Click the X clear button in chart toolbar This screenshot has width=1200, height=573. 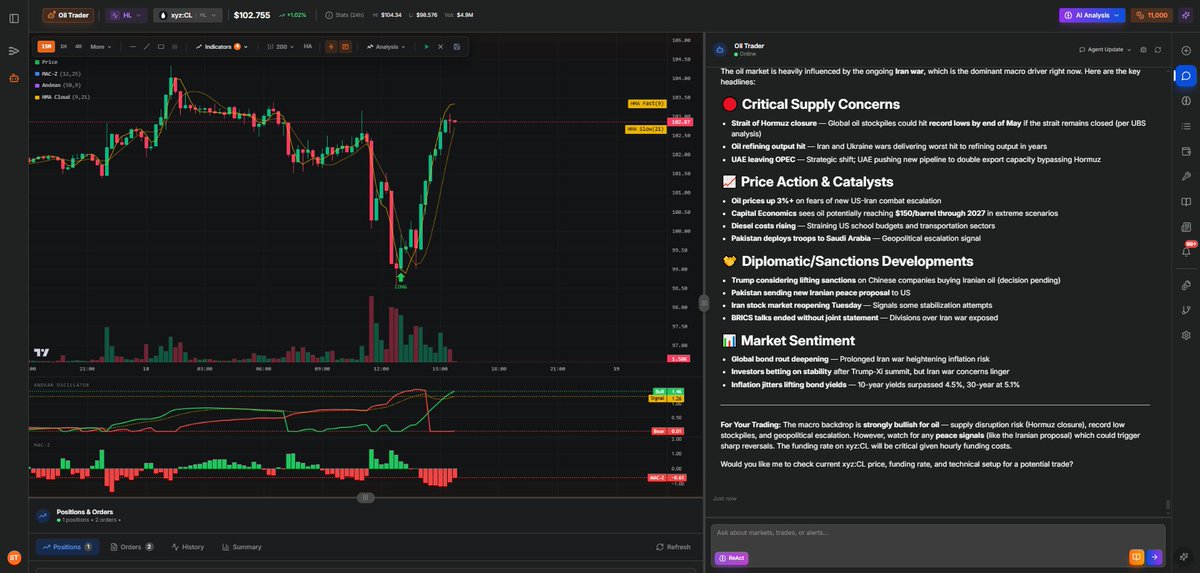tap(440, 46)
